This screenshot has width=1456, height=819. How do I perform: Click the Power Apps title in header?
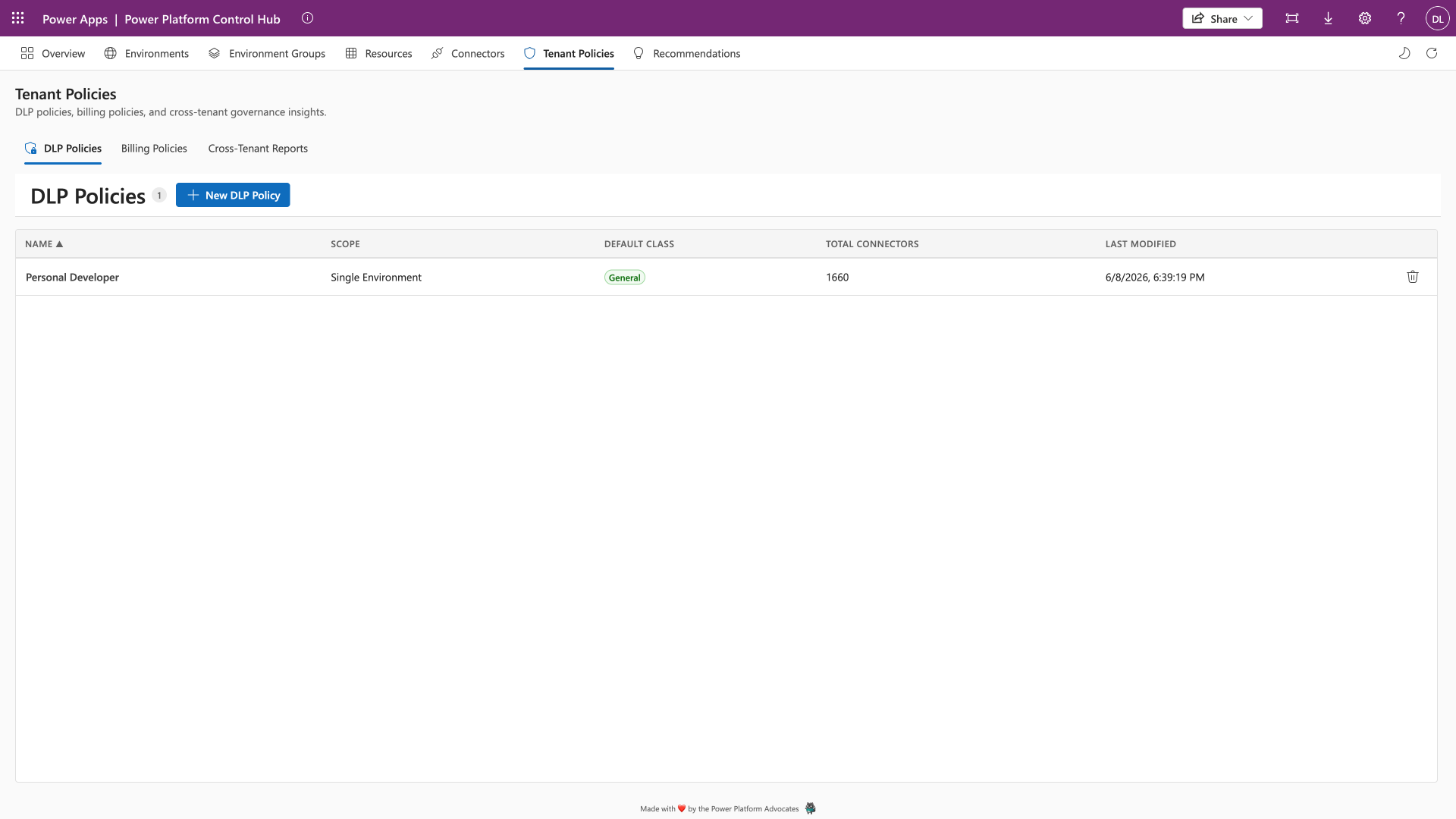(75, 19)
